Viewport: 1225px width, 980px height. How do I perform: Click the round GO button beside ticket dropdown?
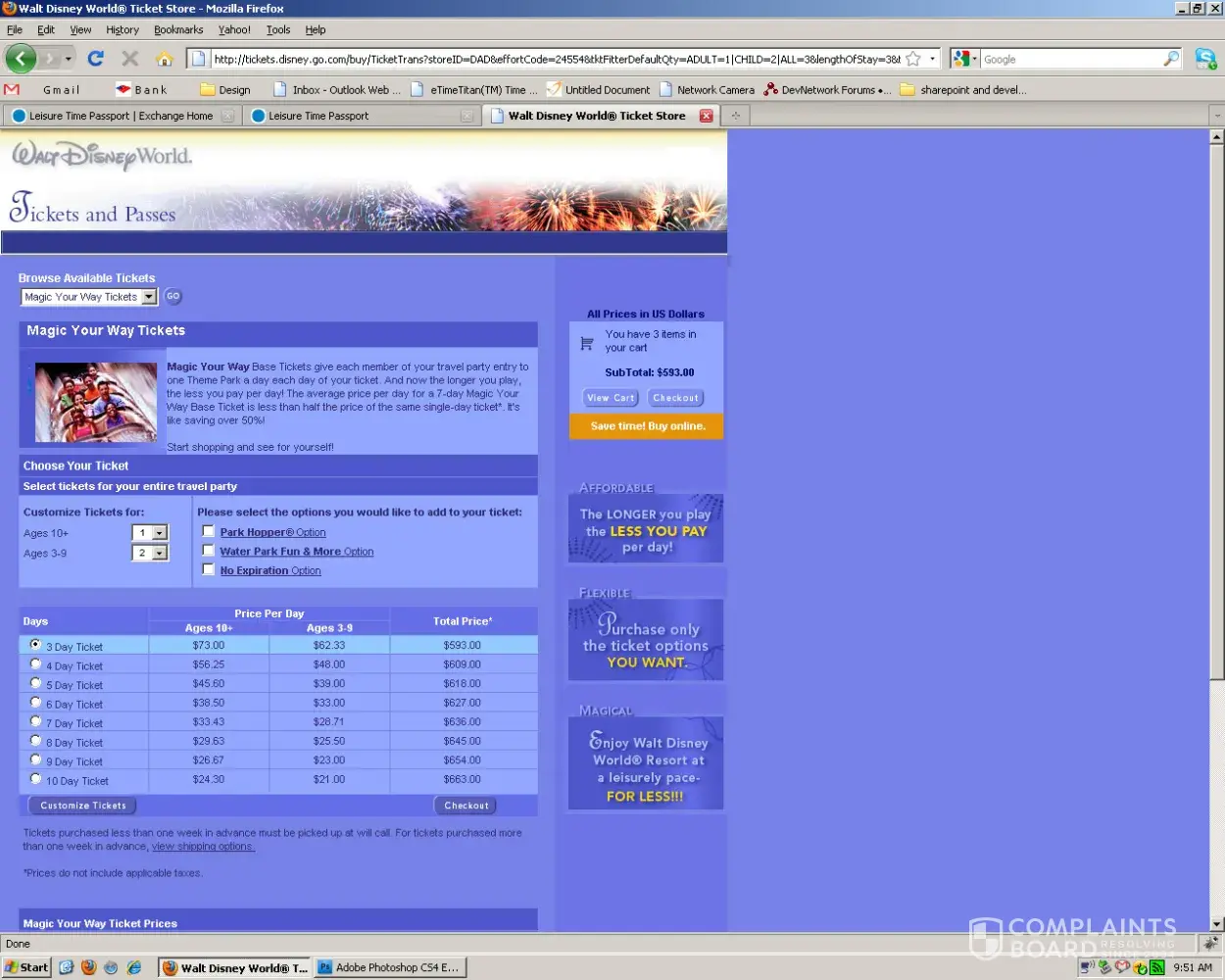coord(172,296)
